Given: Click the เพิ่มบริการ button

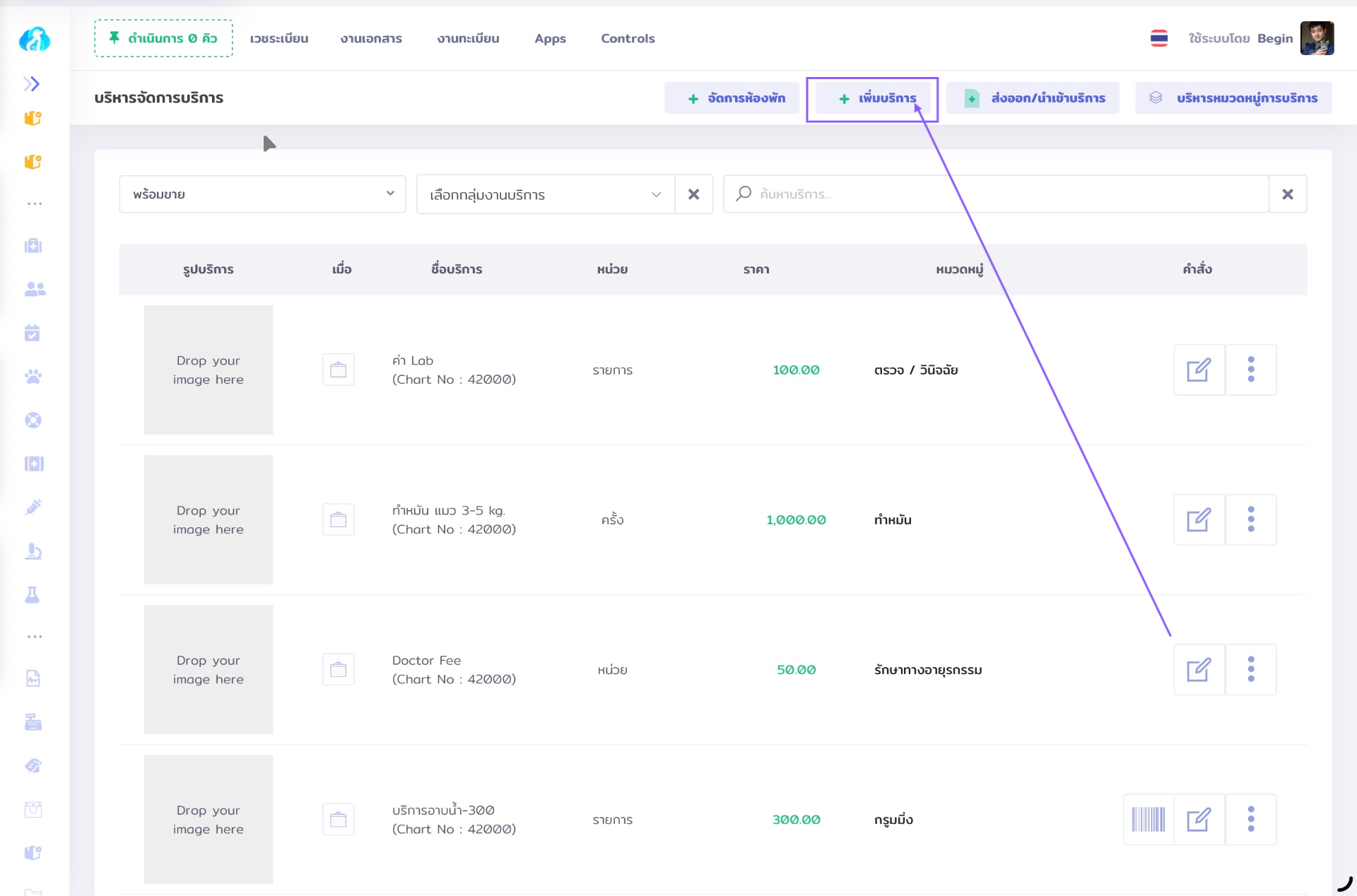Looking at the screenshot, I should coord(876,98).
